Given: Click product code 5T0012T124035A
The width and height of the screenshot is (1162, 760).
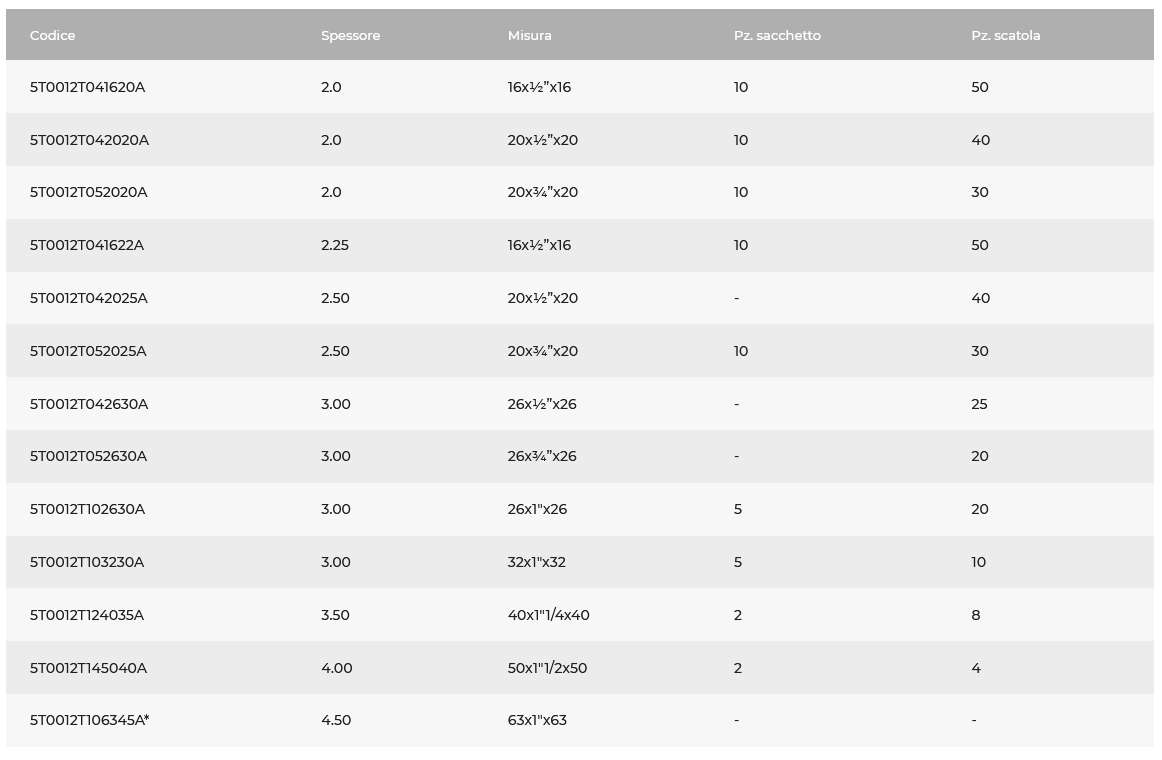Looking at the screenshot, I should click(87, 615).
